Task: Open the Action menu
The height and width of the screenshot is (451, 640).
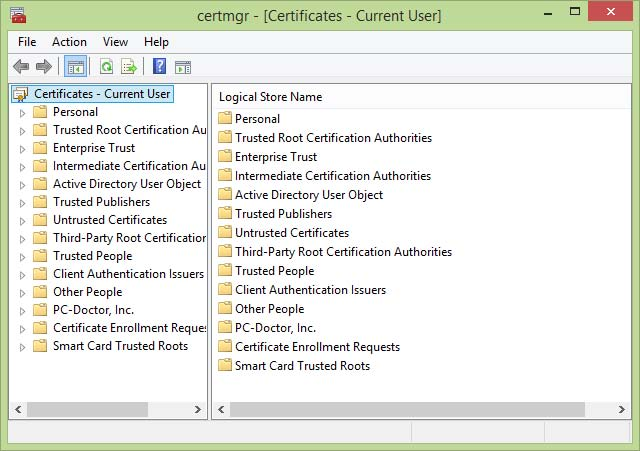Action: (69, 42)
